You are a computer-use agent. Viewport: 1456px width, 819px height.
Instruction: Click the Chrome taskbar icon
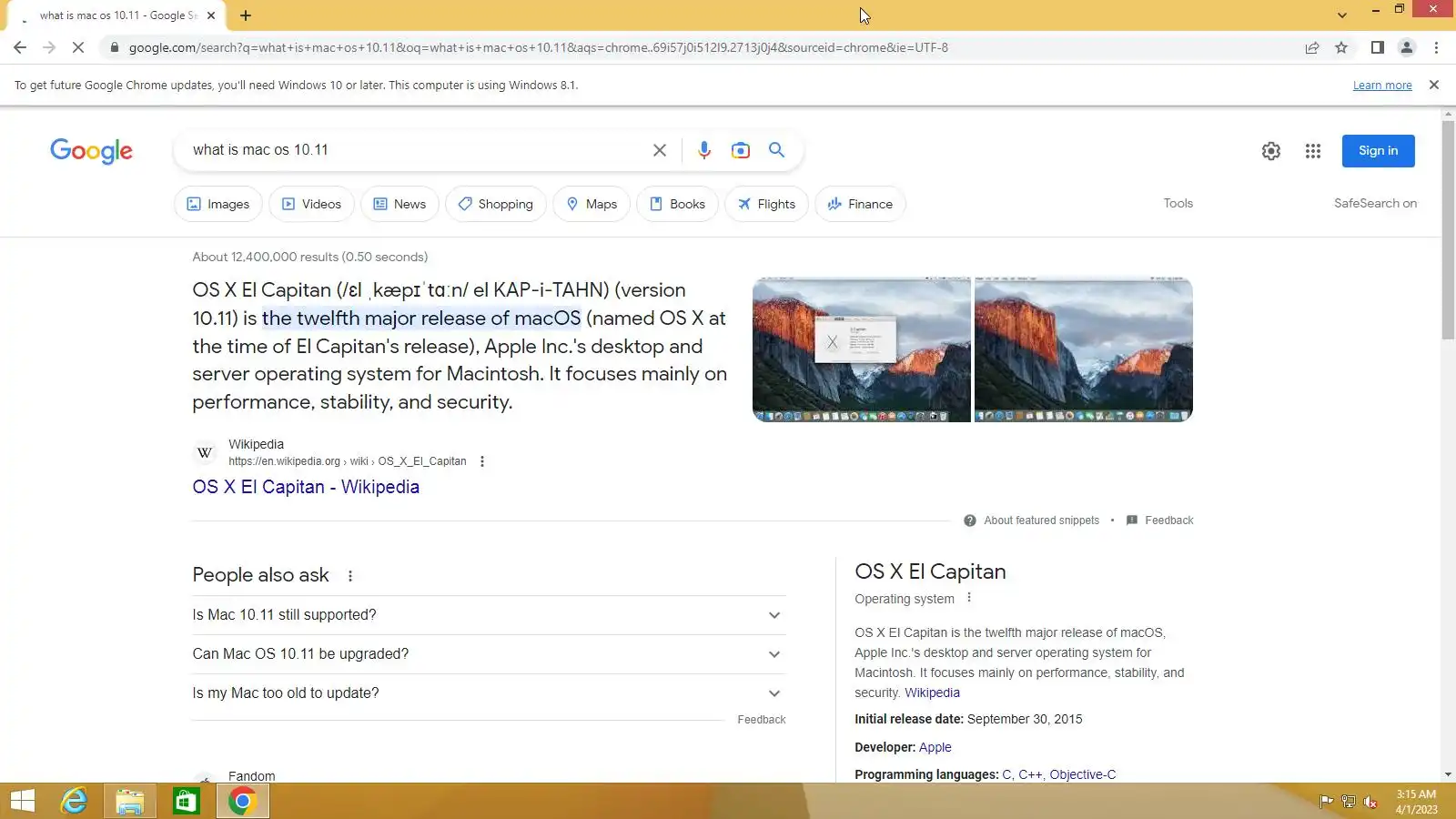[x=242, y=801]
